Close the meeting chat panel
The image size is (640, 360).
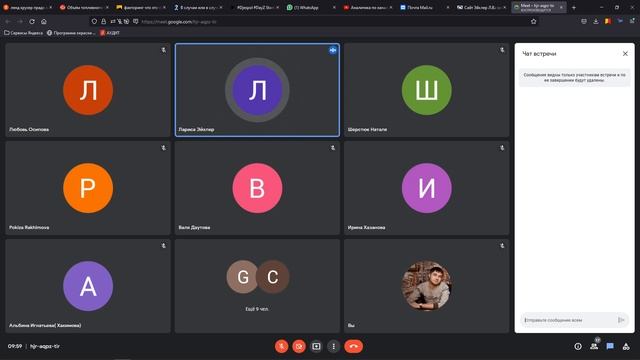click(x=625, y=53)
